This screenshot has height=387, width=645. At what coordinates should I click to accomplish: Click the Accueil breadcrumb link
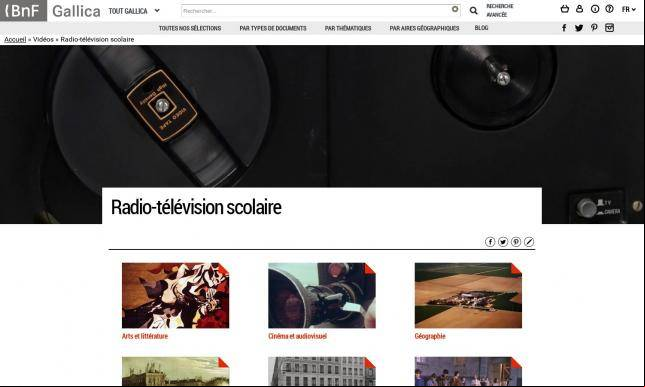point(15,39)
